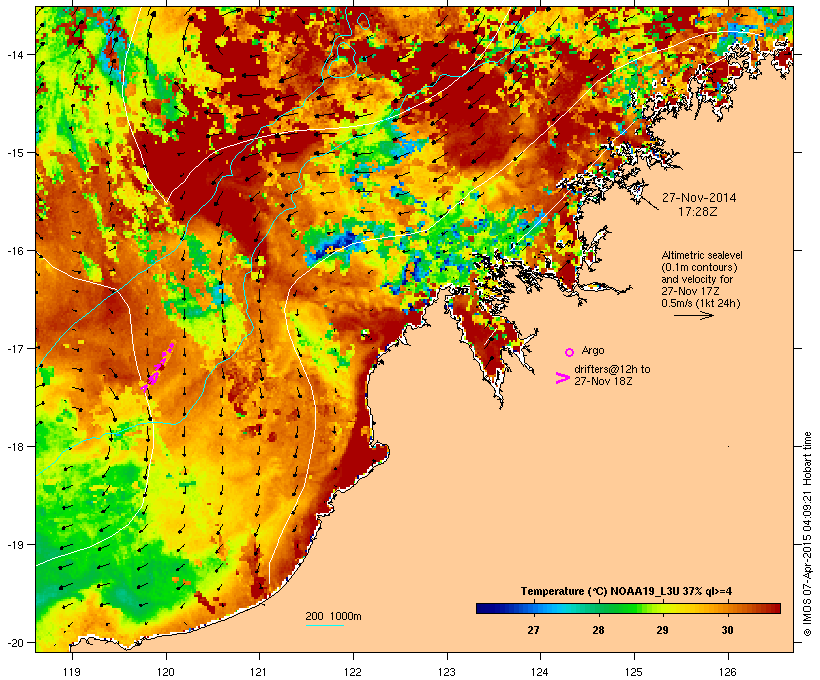This screenshot has height=680, width=820.
Task: Click the drifters@12h to legend text
Action: tap(612, 369)
